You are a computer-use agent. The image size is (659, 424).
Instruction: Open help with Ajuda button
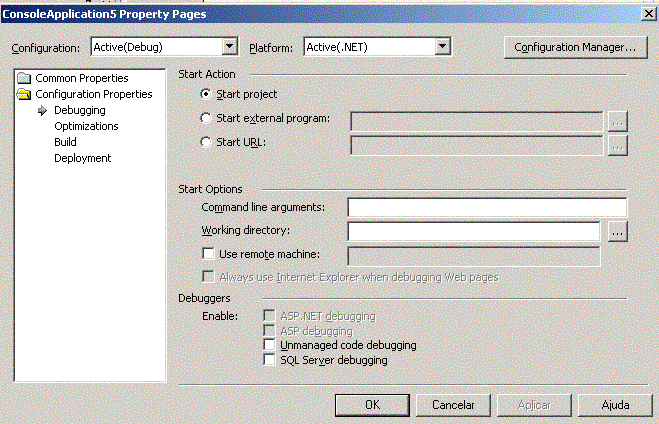[615, 405]
